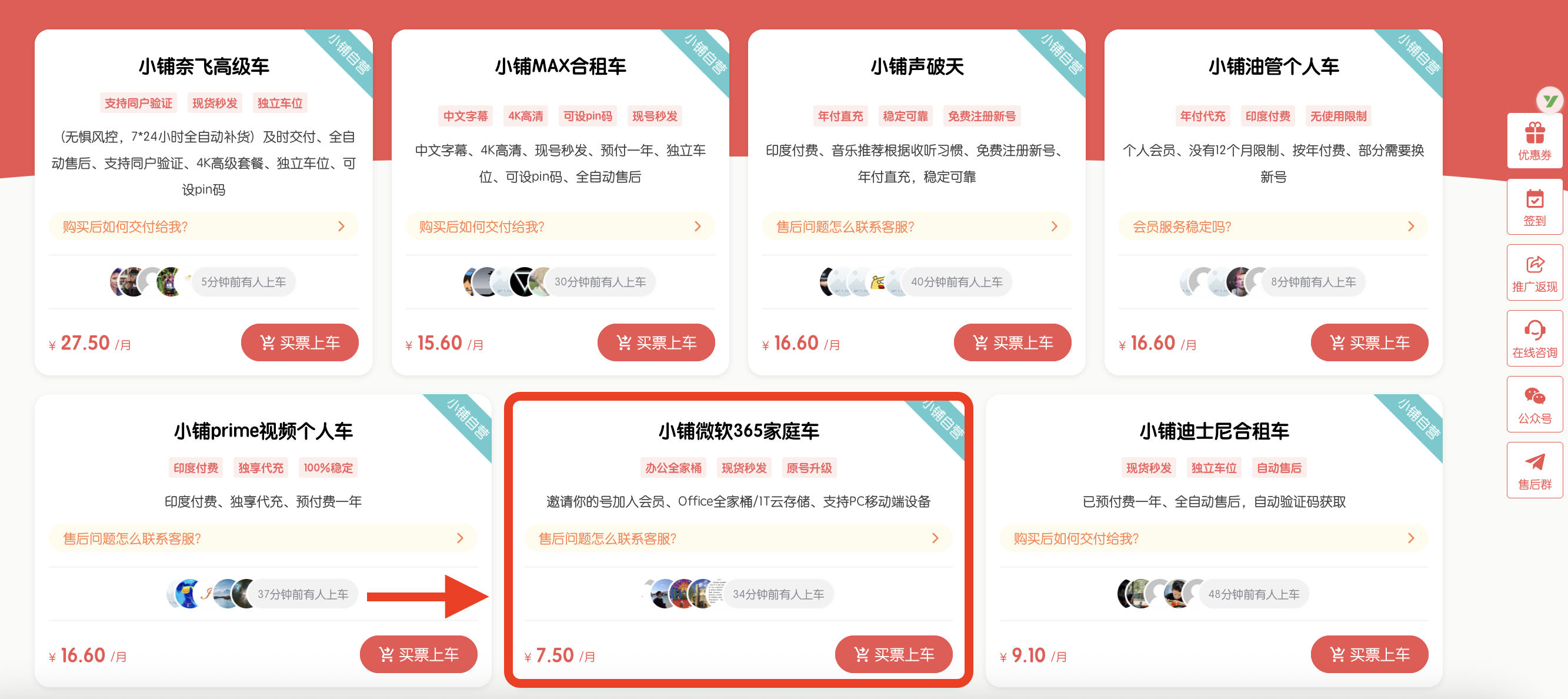Select the 支持同户验证 tag
1568x699 pixels.
tap(138, 103)
